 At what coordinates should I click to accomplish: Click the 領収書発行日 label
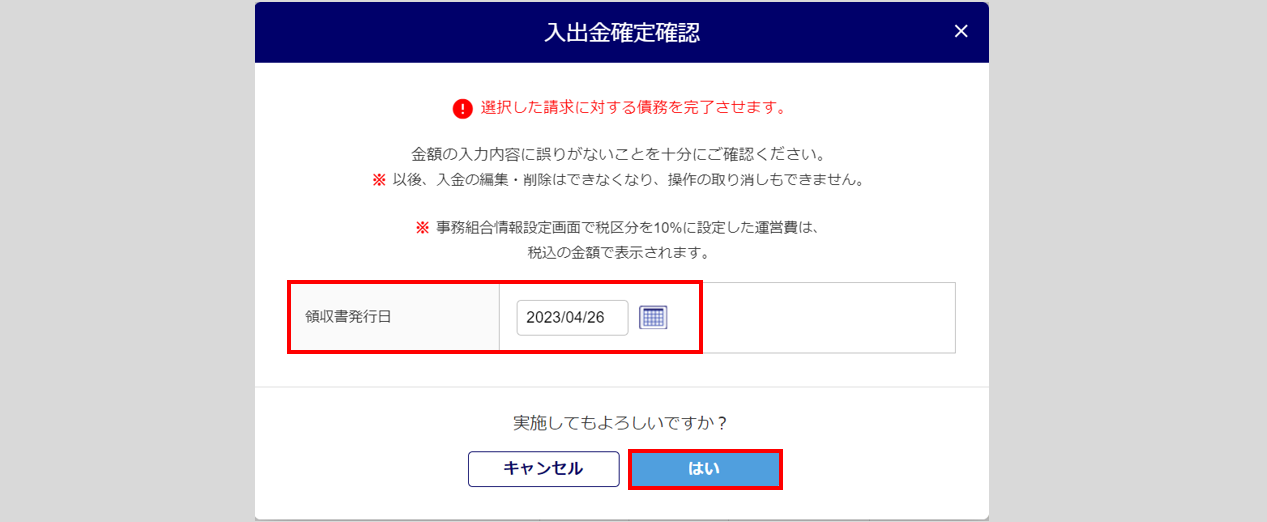click(348, 317)
